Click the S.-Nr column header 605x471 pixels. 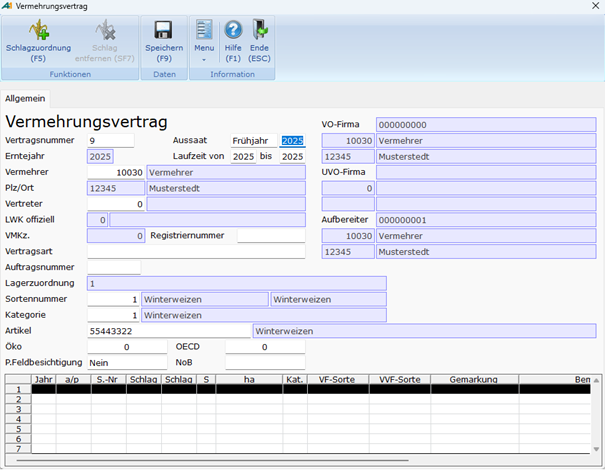tap(108, 379)
